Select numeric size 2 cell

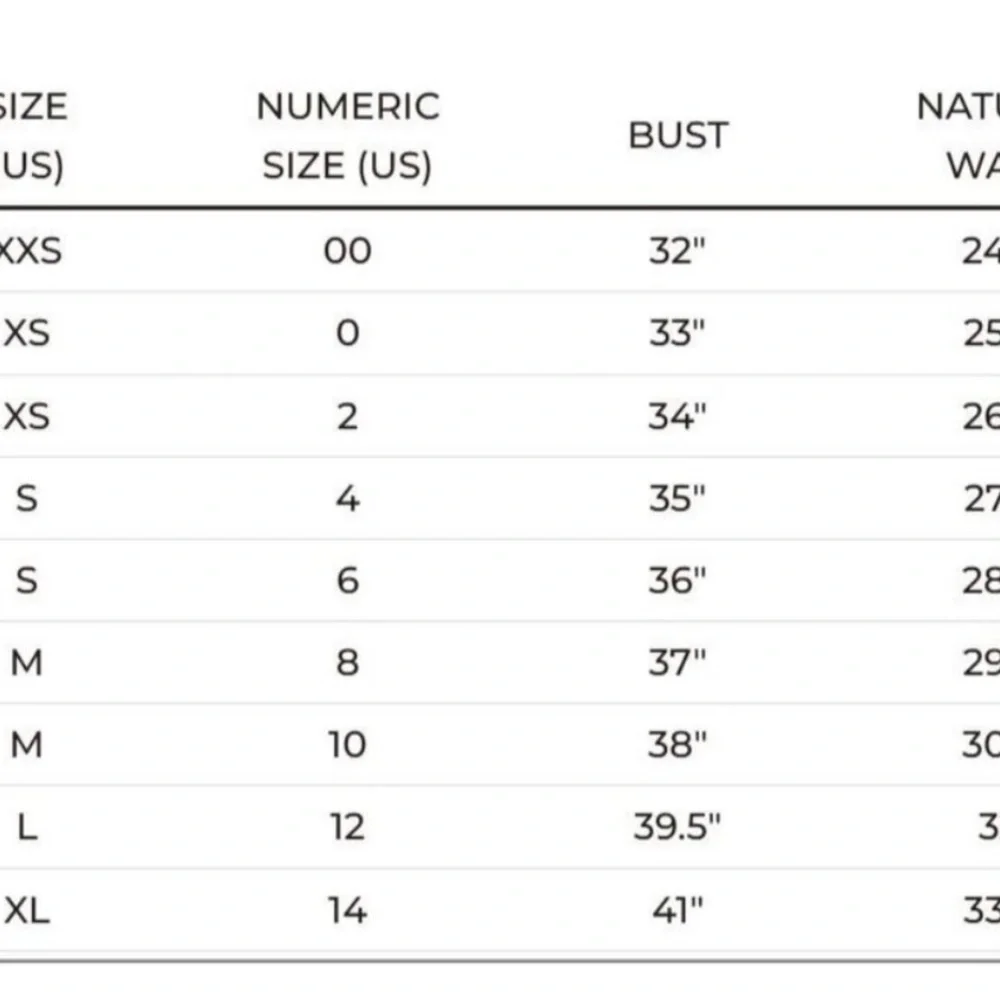point(348,416)
